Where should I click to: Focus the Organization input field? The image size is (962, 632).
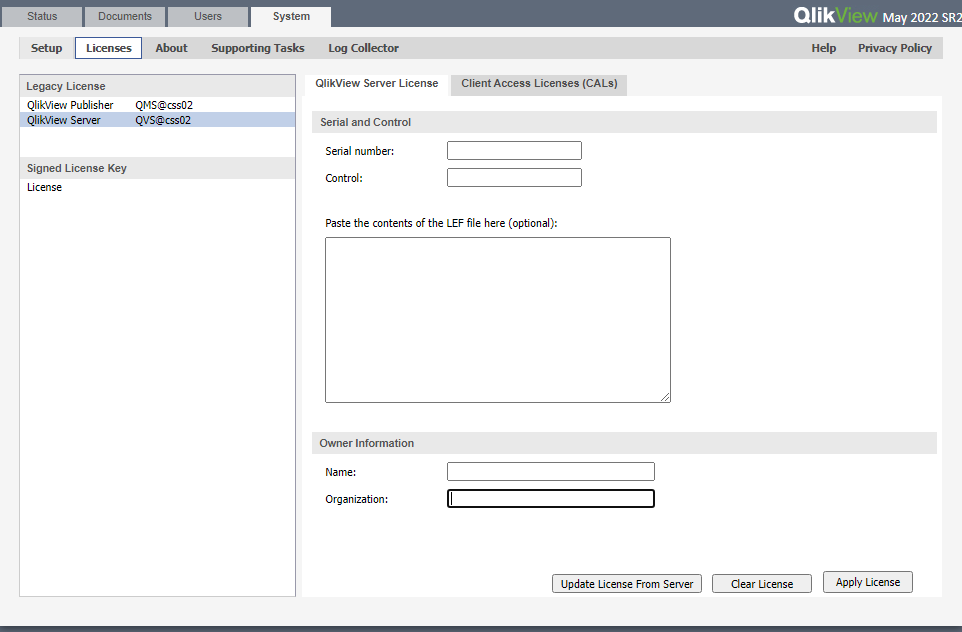pos(551,498)
